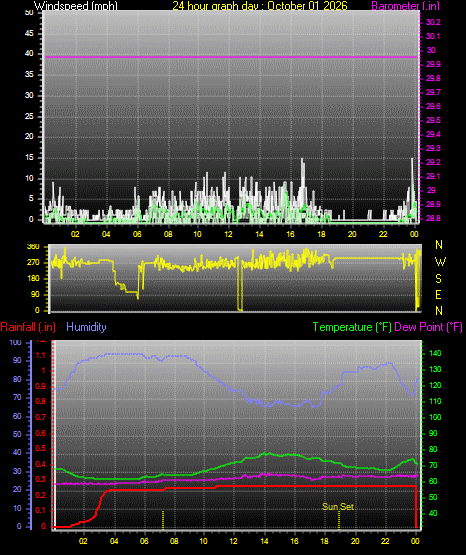Click compass letter "W" beside wind direction graph
Screen dimensions: 466x555
(x=440, y=262)
